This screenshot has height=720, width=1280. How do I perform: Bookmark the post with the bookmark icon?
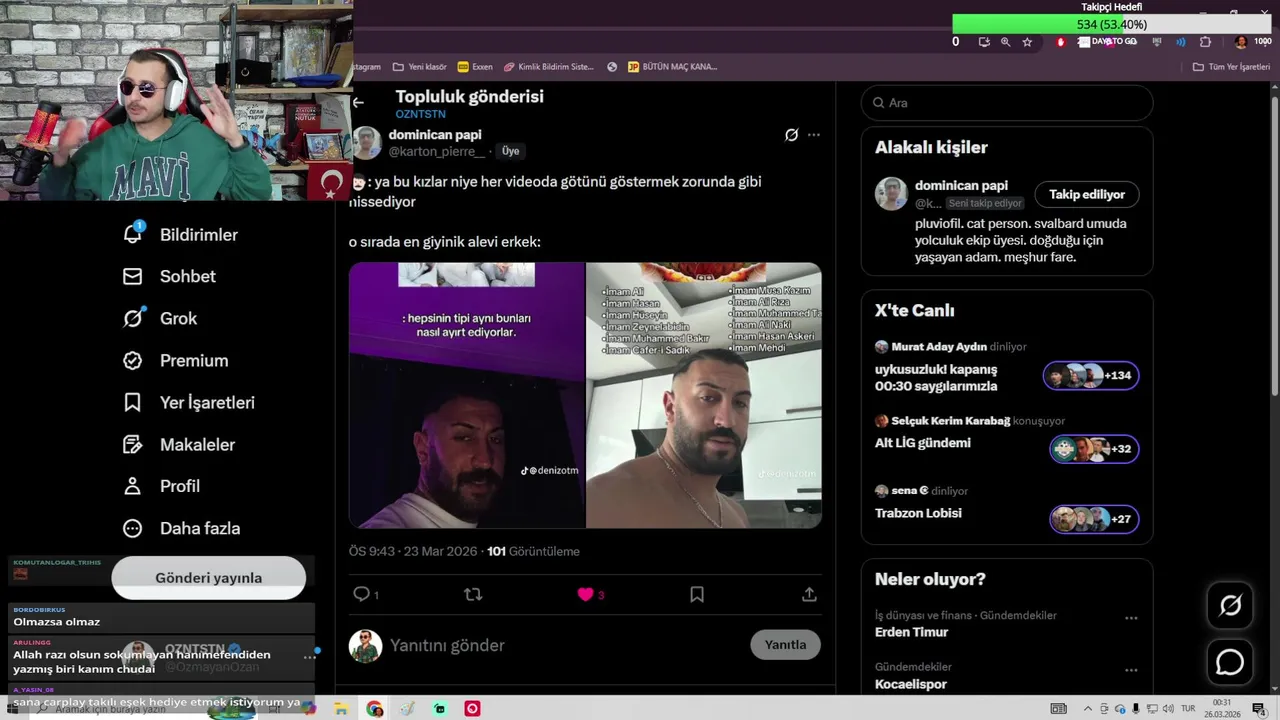pos(697,594)
